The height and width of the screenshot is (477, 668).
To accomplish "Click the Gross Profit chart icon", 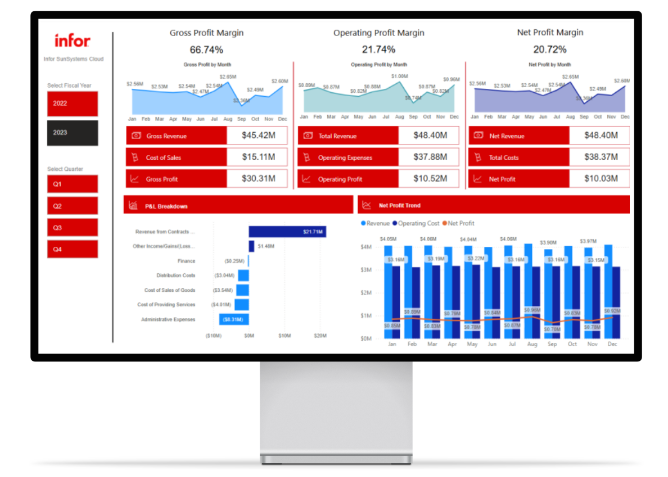I will tap(133, 179).
